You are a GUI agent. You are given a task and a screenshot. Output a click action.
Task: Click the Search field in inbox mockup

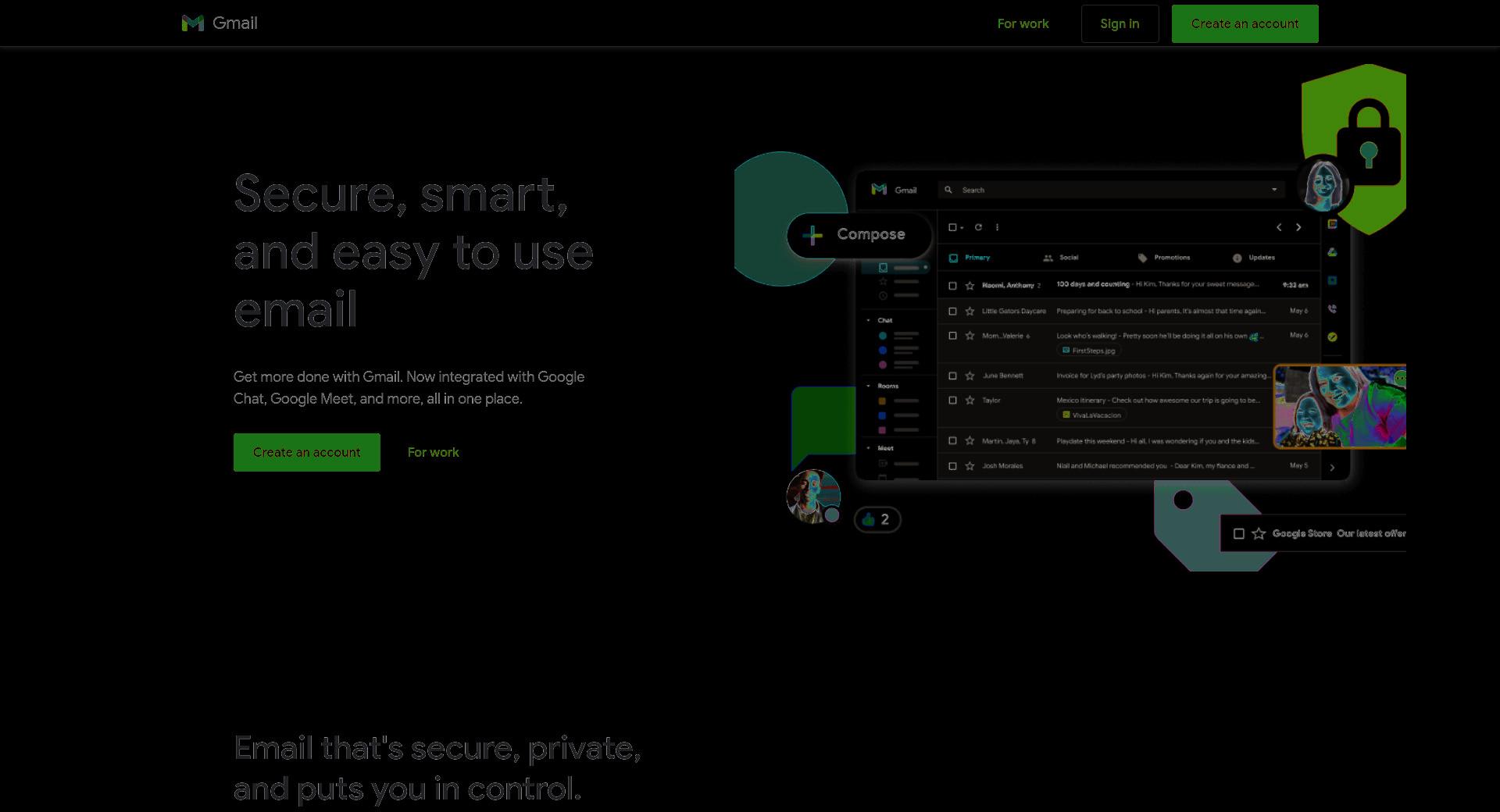pyautogui.click(x=1112, y=190)
